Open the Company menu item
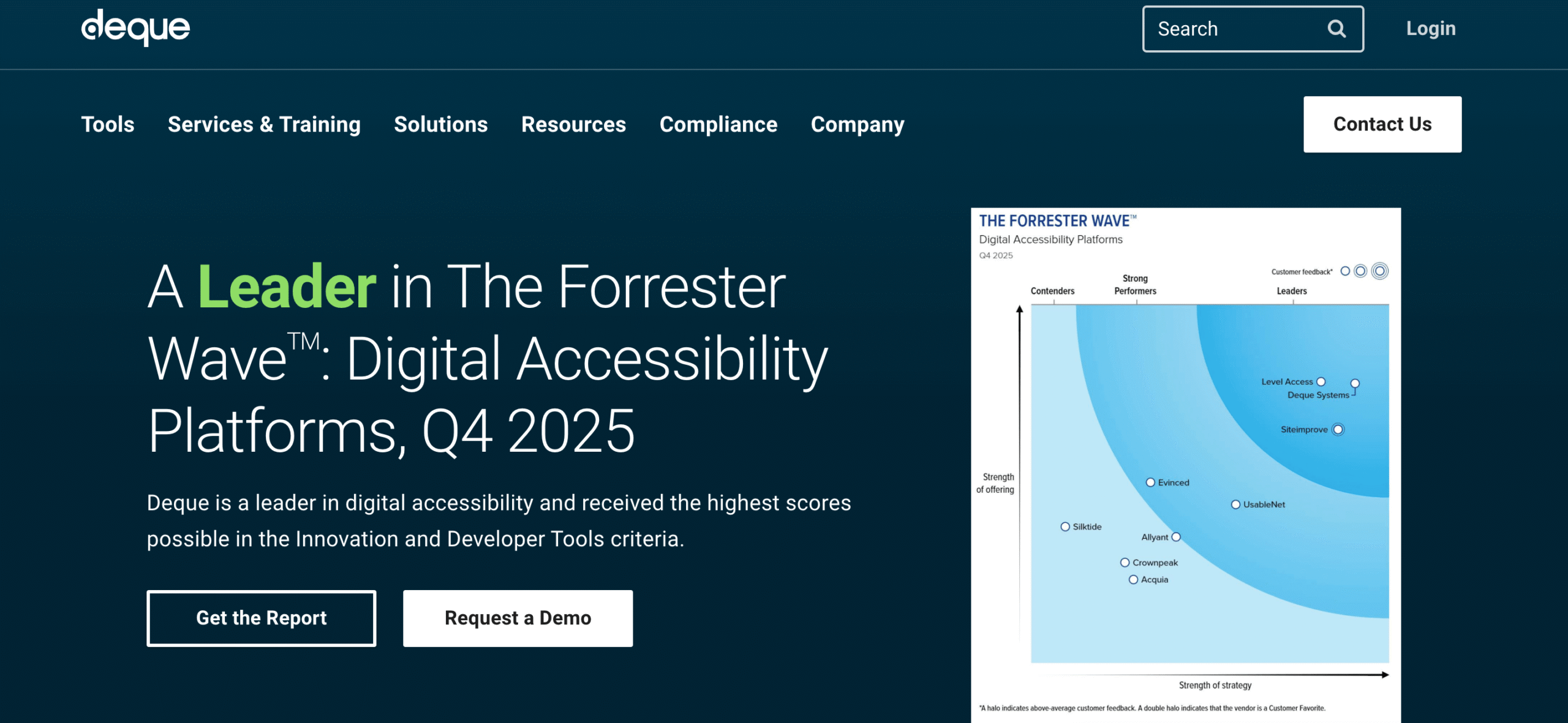The width and height of the screenshot is (1568, 723). pos(857,124)
